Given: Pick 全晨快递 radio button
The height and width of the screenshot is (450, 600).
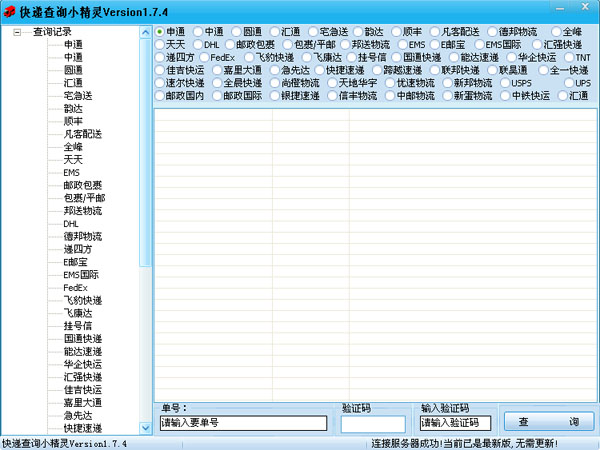Looking at the screenshot, I should tap(217, 83).
